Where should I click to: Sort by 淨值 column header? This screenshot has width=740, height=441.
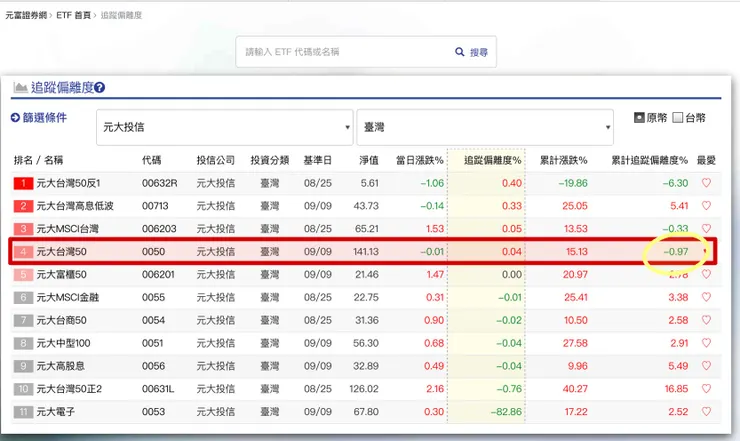[x=369, y=160]
